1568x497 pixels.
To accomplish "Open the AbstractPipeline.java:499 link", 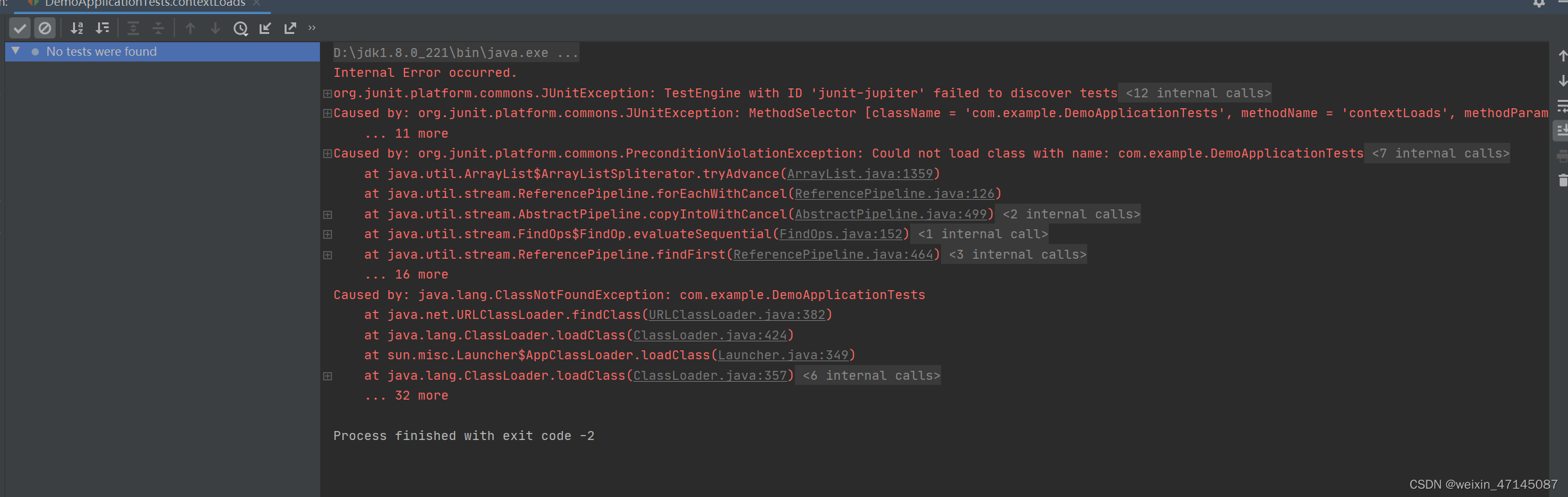I will pos(891,215).
